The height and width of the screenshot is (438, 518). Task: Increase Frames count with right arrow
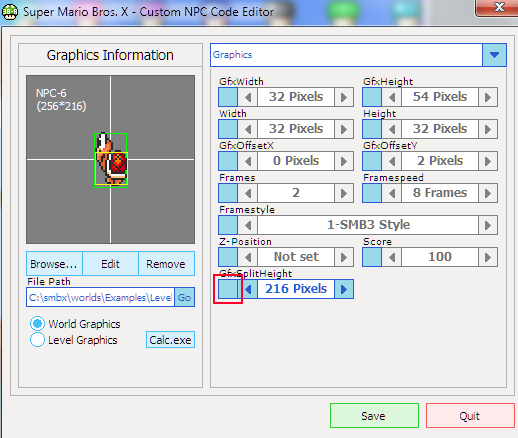click(x=344, y=193)
